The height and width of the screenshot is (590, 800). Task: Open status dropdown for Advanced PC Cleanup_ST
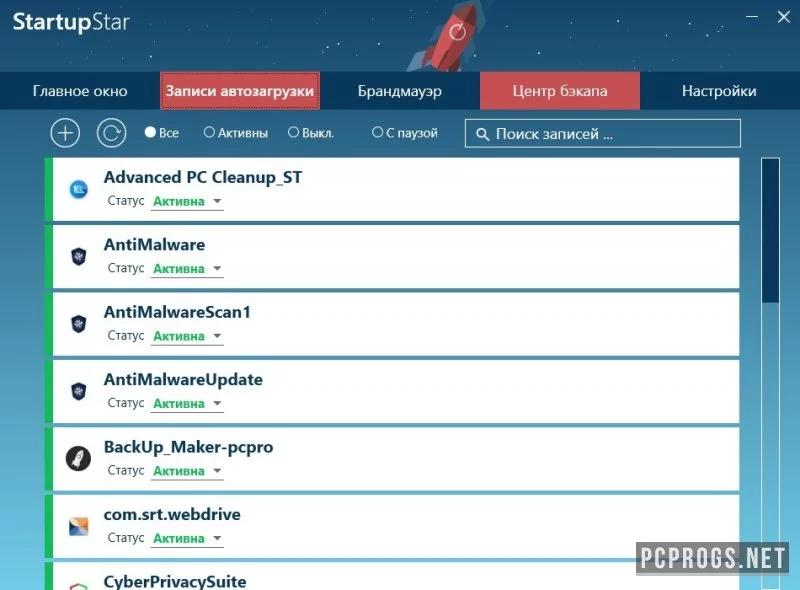(x=187, y=202)
